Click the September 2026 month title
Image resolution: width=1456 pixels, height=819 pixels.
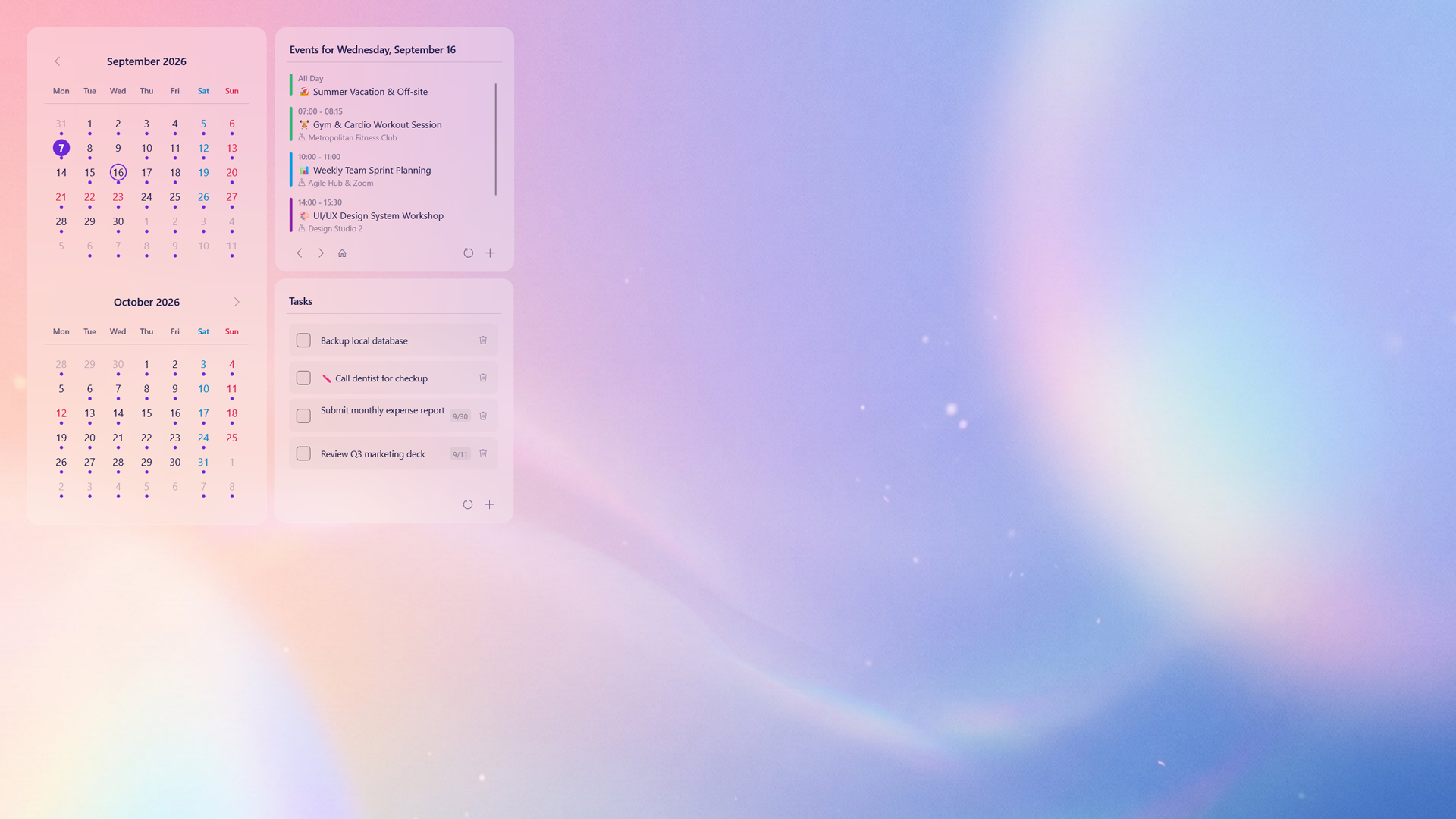(146, 61)
